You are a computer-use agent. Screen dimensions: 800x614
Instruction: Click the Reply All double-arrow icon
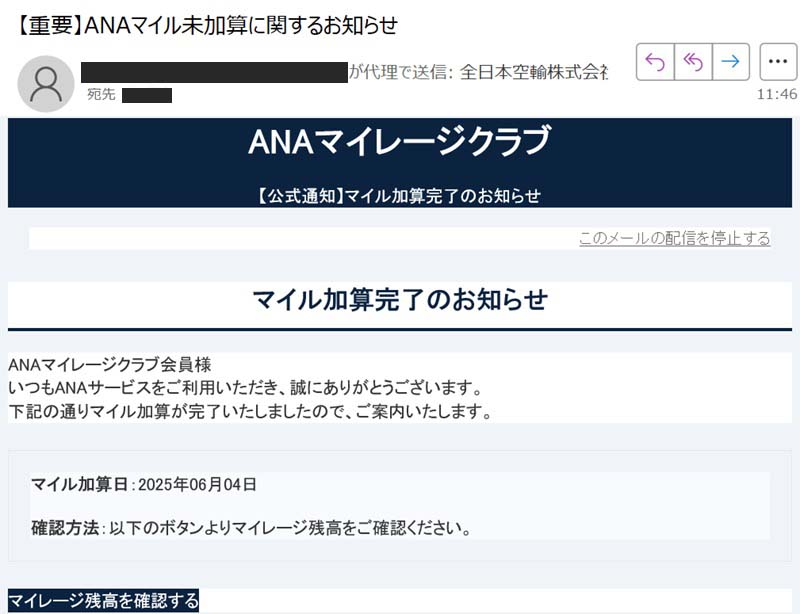(x=693, y=62)
